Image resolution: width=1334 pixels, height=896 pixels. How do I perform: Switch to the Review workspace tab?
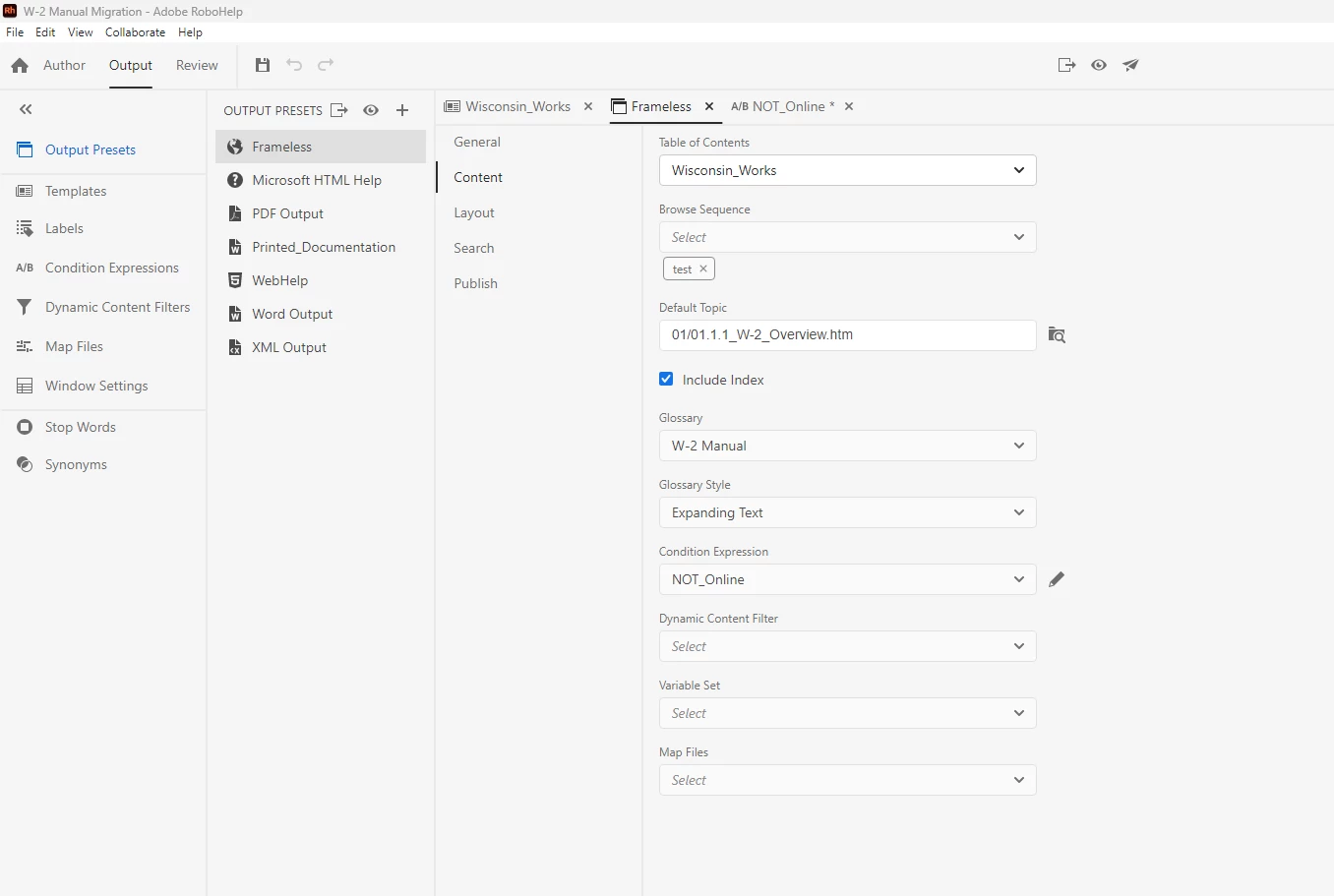coord(197,65)
